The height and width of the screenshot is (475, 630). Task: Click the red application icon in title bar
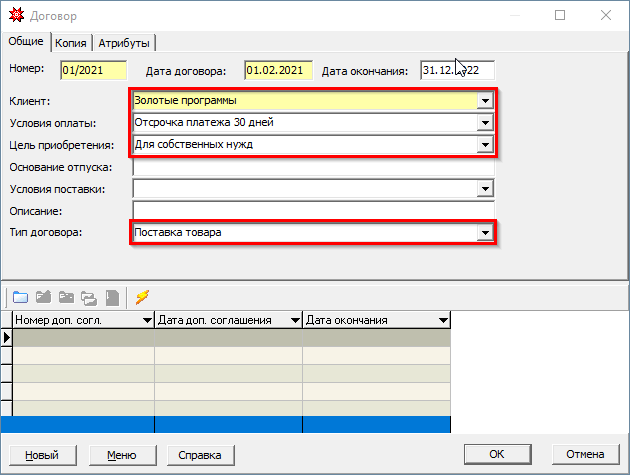[x=16, y=16]
